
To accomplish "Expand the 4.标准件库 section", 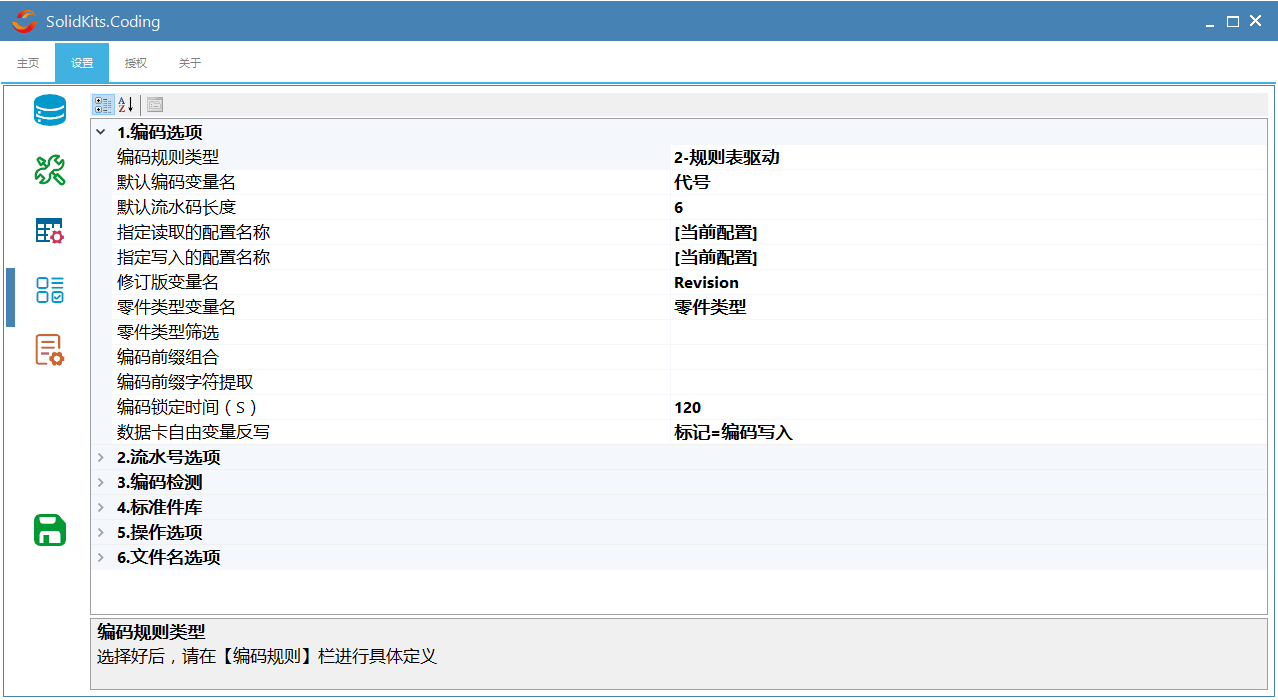I will 100,507.
